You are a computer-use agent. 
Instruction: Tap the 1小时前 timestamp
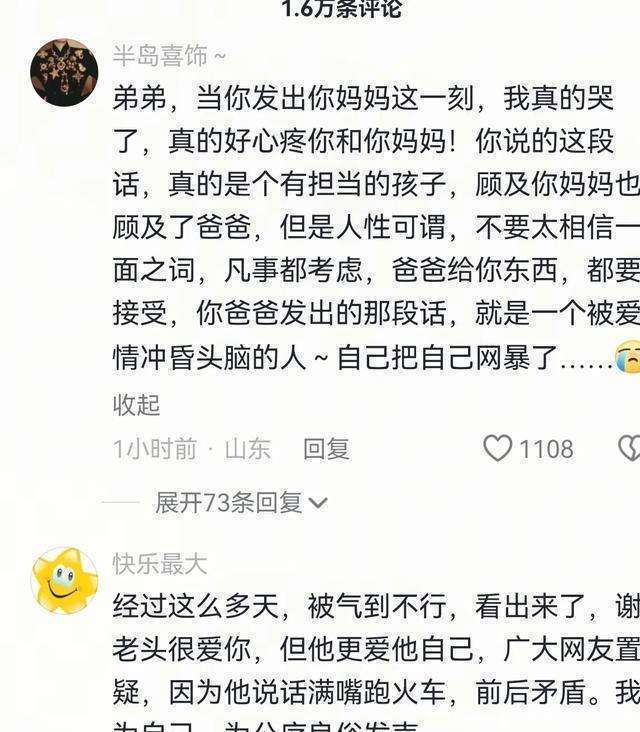coord(155,449)
